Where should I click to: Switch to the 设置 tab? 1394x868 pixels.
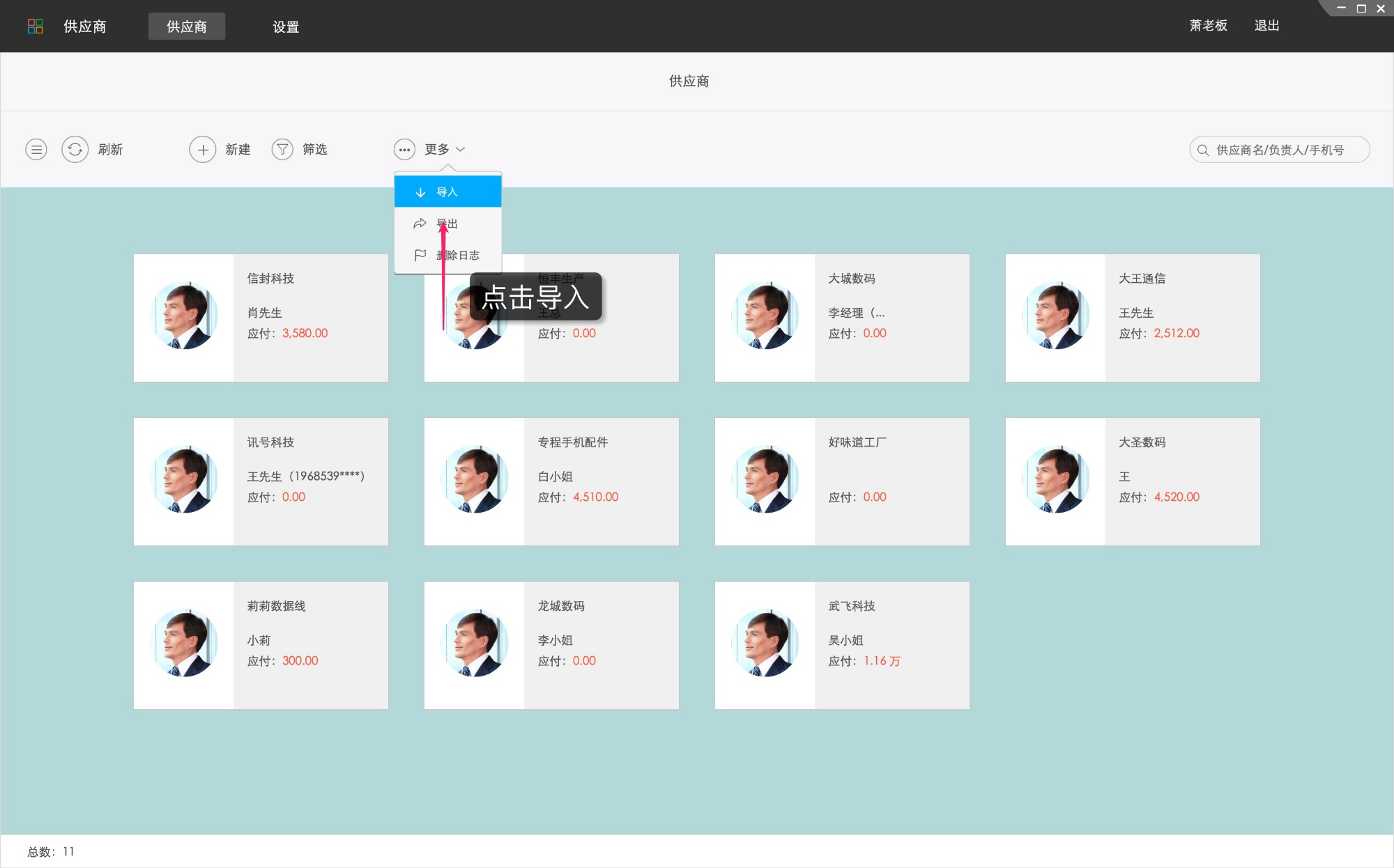click(286, 26)
